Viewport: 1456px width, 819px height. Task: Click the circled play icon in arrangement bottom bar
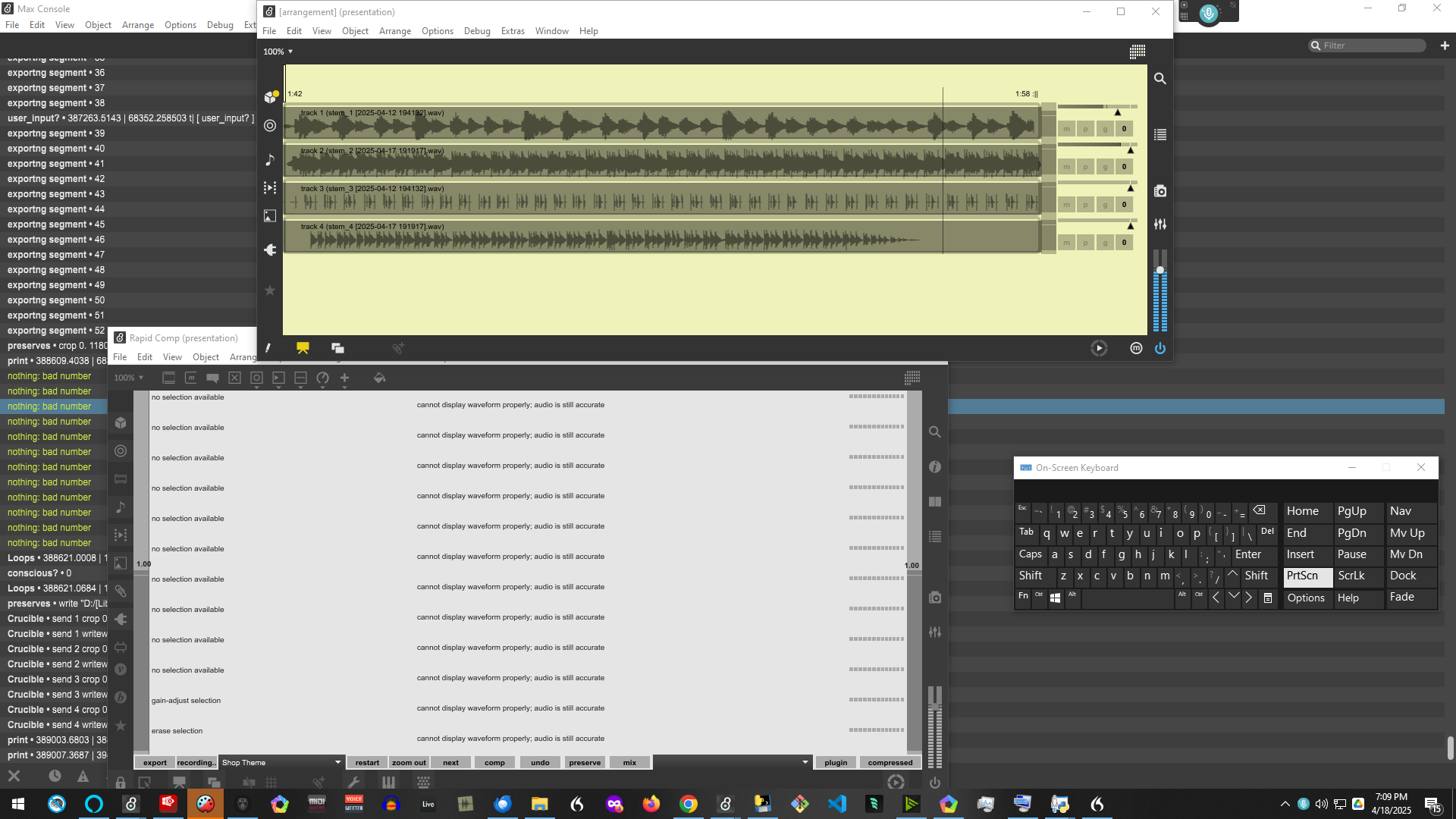click(x=1099, y=348)
